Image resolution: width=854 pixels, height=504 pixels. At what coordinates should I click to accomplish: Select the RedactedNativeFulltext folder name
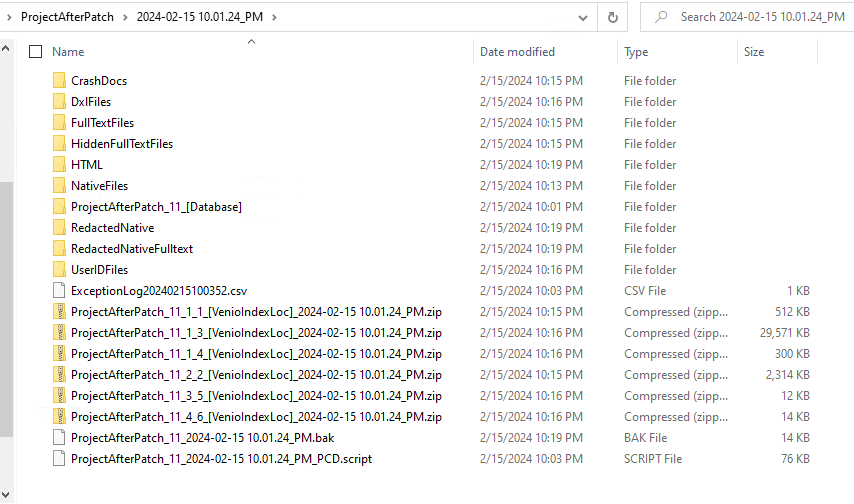132,248
